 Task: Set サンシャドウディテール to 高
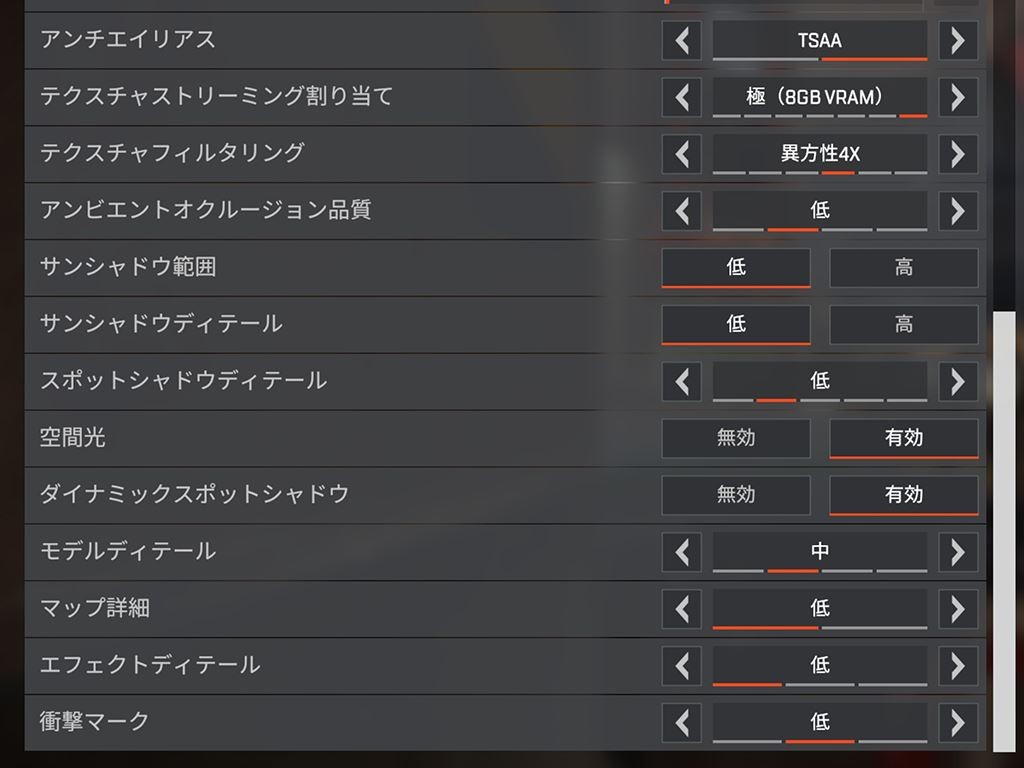(904, 324)
